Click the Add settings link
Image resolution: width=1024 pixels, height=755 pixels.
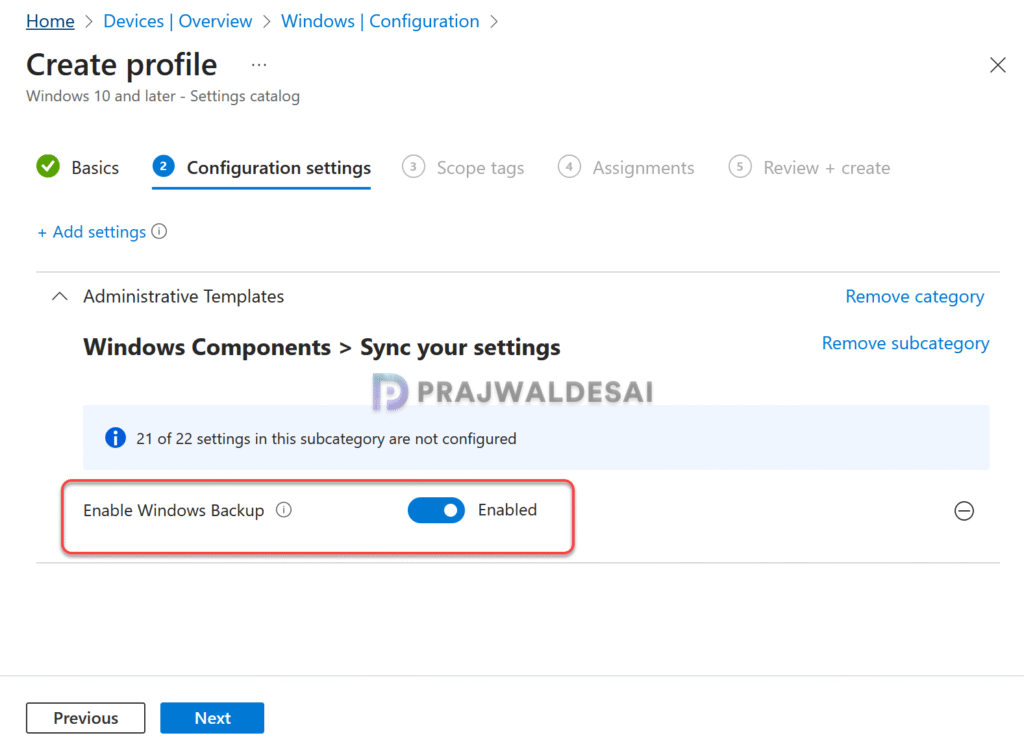tap(91, 232)
